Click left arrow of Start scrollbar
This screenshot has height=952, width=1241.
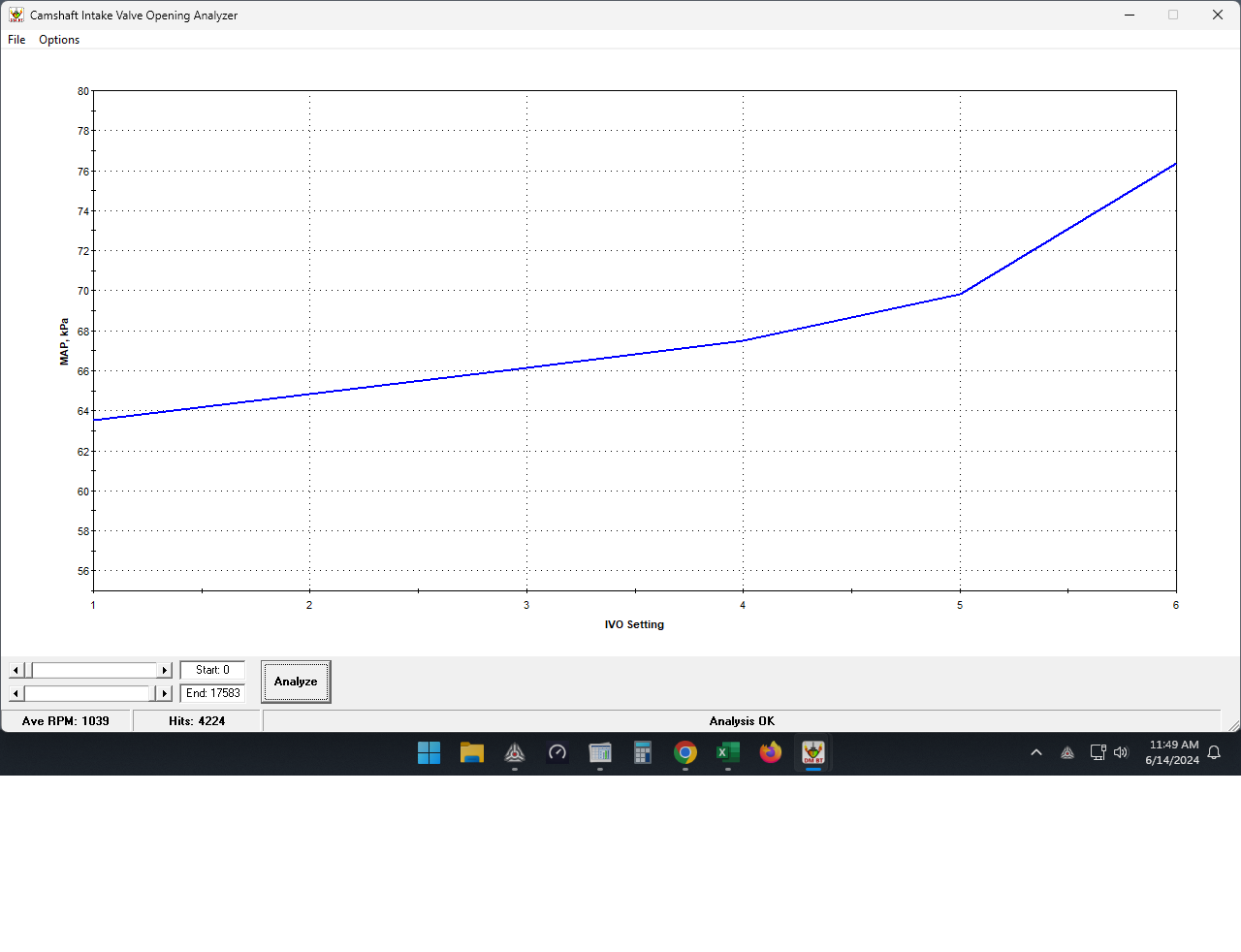coord(16,671)
